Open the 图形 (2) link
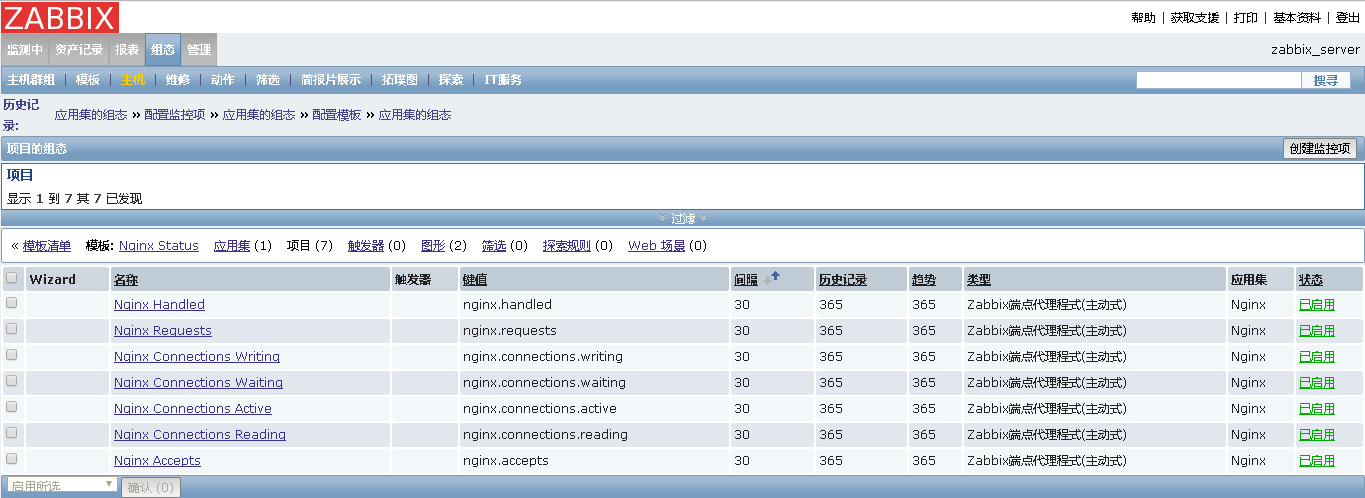The width and height of the screenshot is (1365, 498). point(433,246)
